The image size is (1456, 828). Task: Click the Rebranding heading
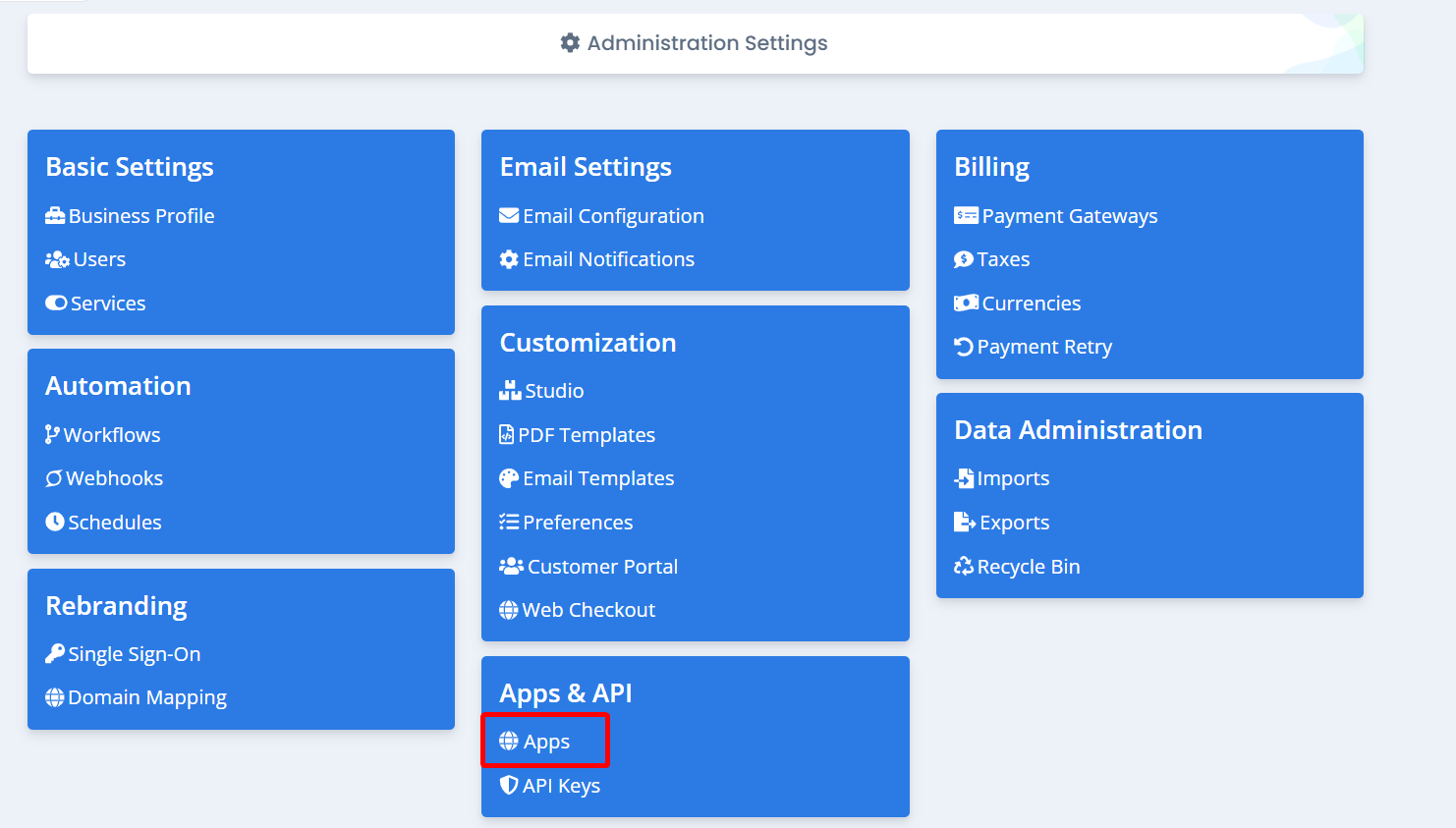click(x=116, y=607)
